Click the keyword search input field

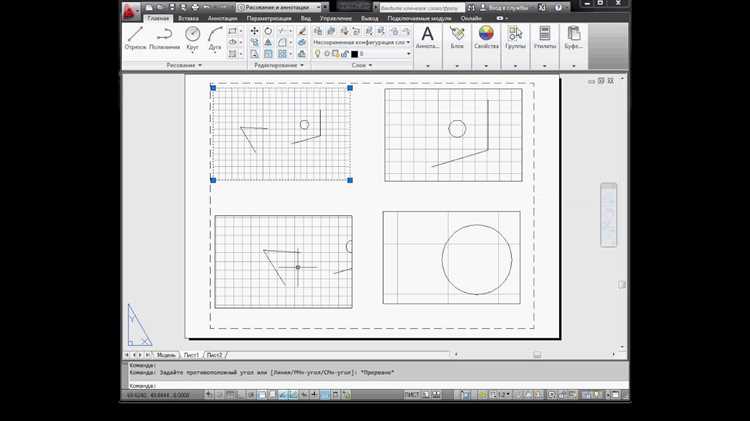click(x=422, y=8)
